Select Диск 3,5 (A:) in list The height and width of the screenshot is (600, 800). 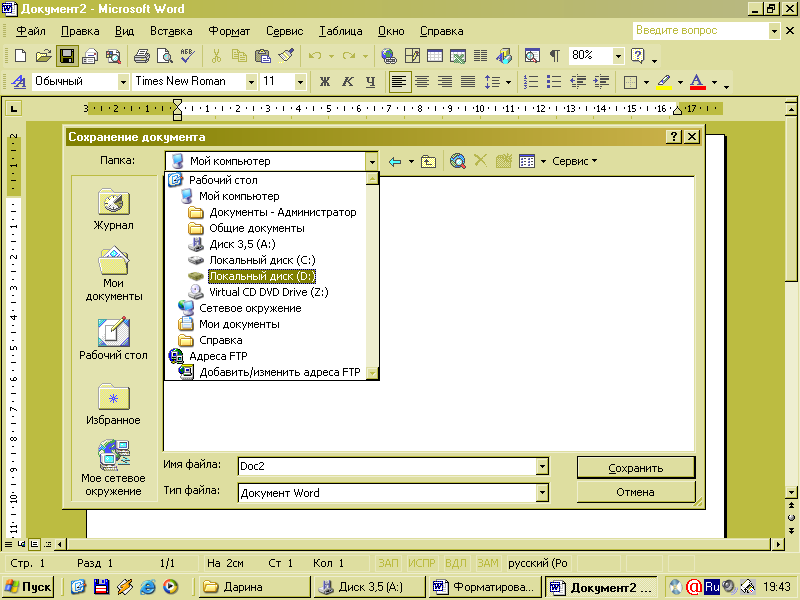coord(242,244)
